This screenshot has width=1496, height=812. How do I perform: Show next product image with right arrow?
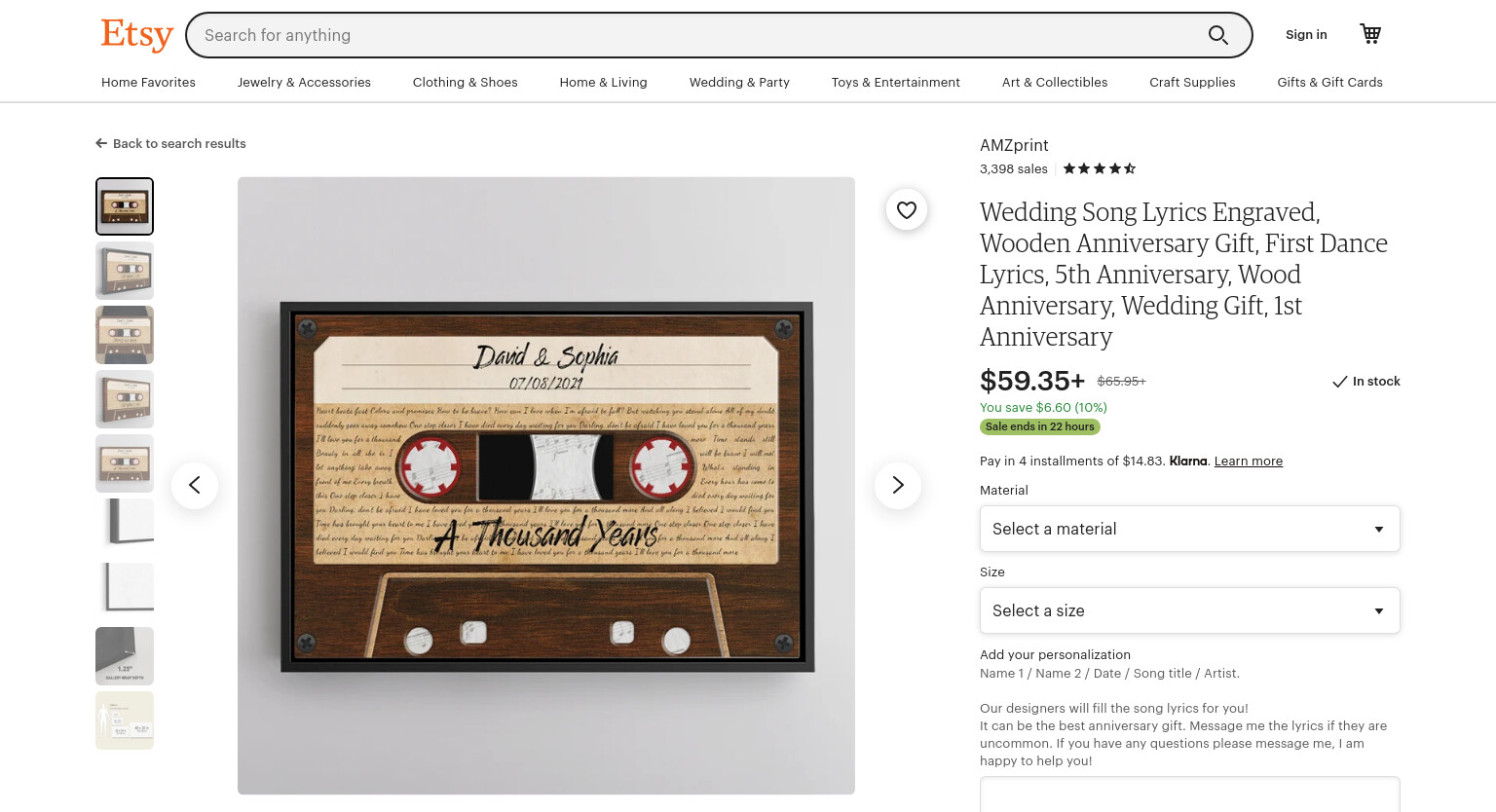pos(898,485)
